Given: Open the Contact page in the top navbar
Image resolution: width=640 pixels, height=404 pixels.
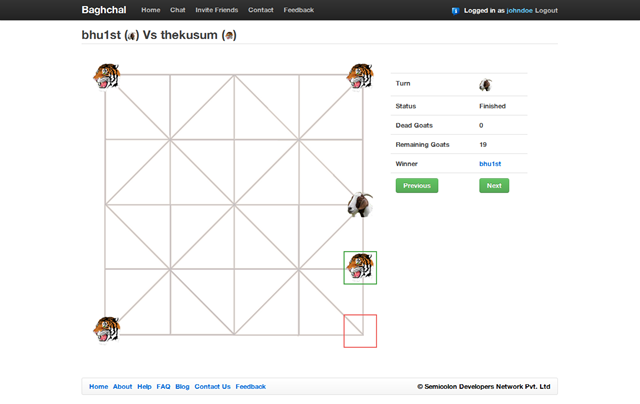Looking at the screenshot, I should [260, 10].
